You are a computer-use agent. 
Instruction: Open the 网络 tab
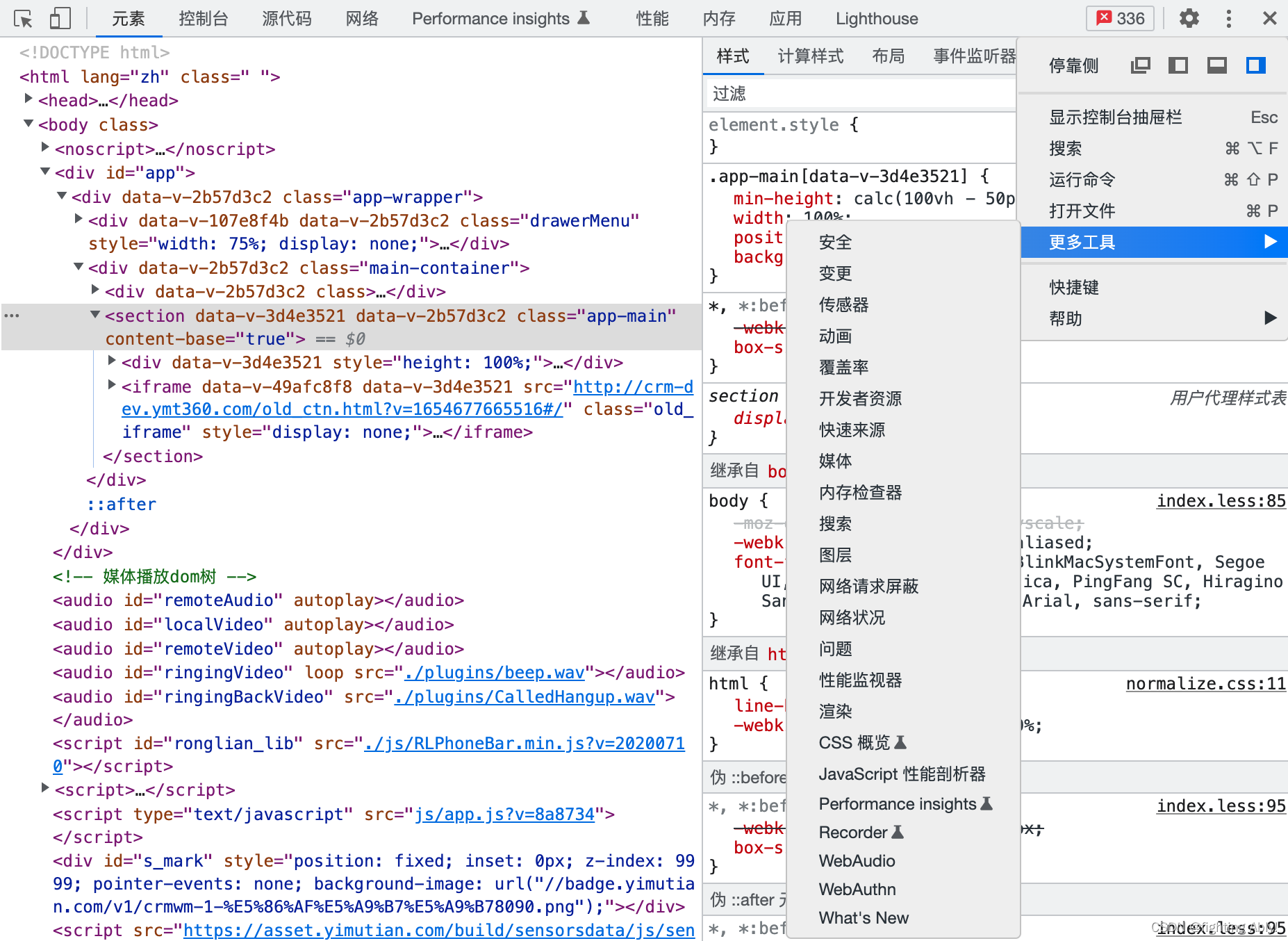(x=362, y=19)
